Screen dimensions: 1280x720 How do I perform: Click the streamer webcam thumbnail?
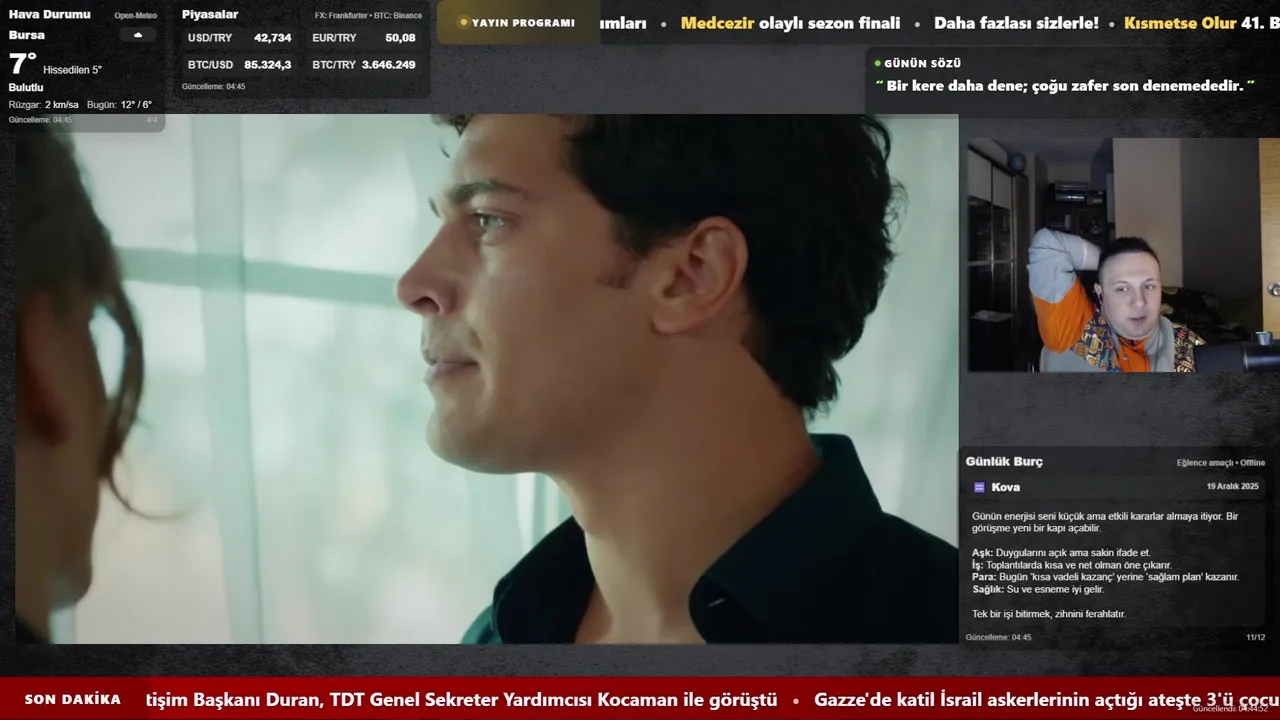(x=1123, y=255)
